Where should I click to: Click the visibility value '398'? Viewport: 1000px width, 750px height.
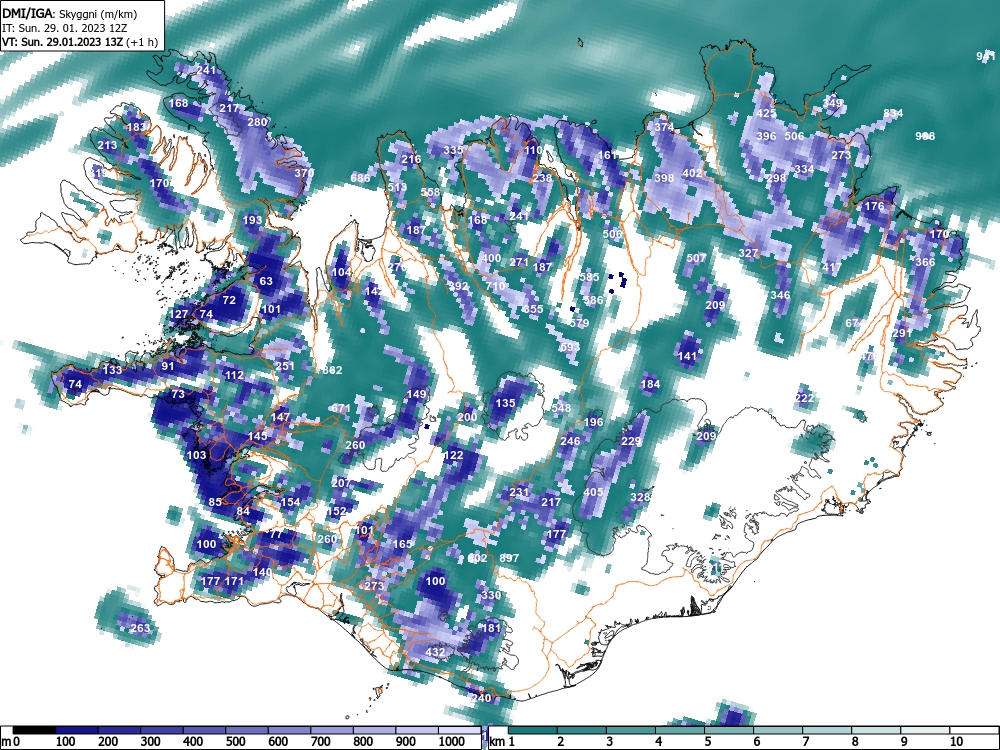pos(664,178)
